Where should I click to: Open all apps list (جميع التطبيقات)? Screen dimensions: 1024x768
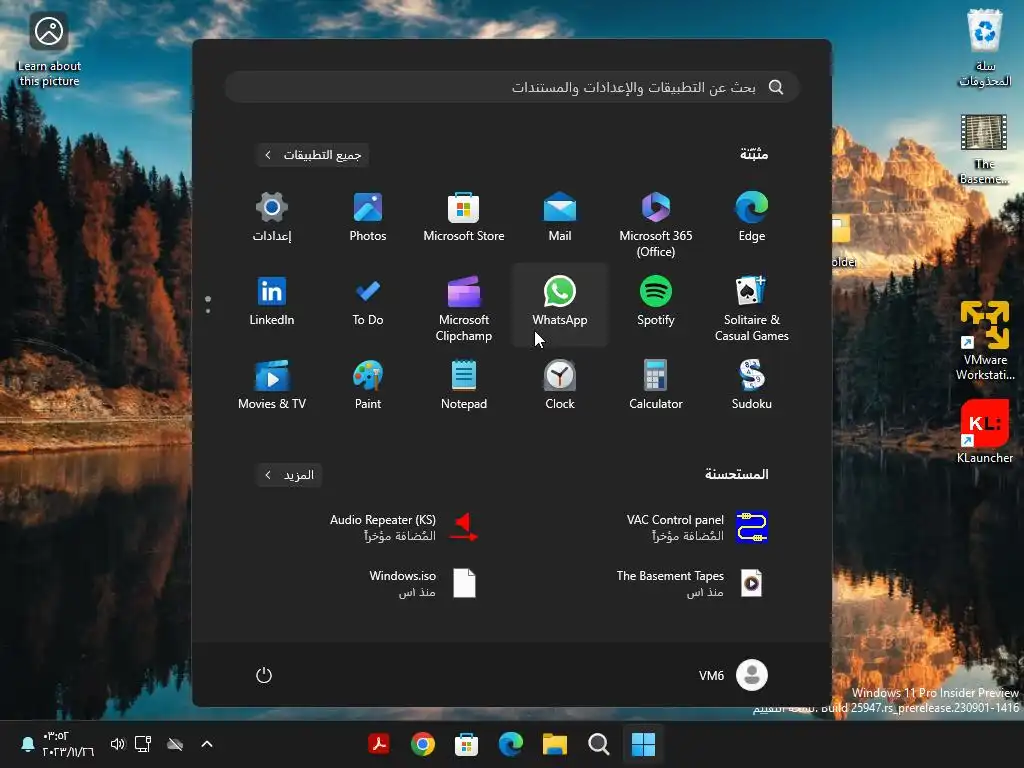coord(313,155)
